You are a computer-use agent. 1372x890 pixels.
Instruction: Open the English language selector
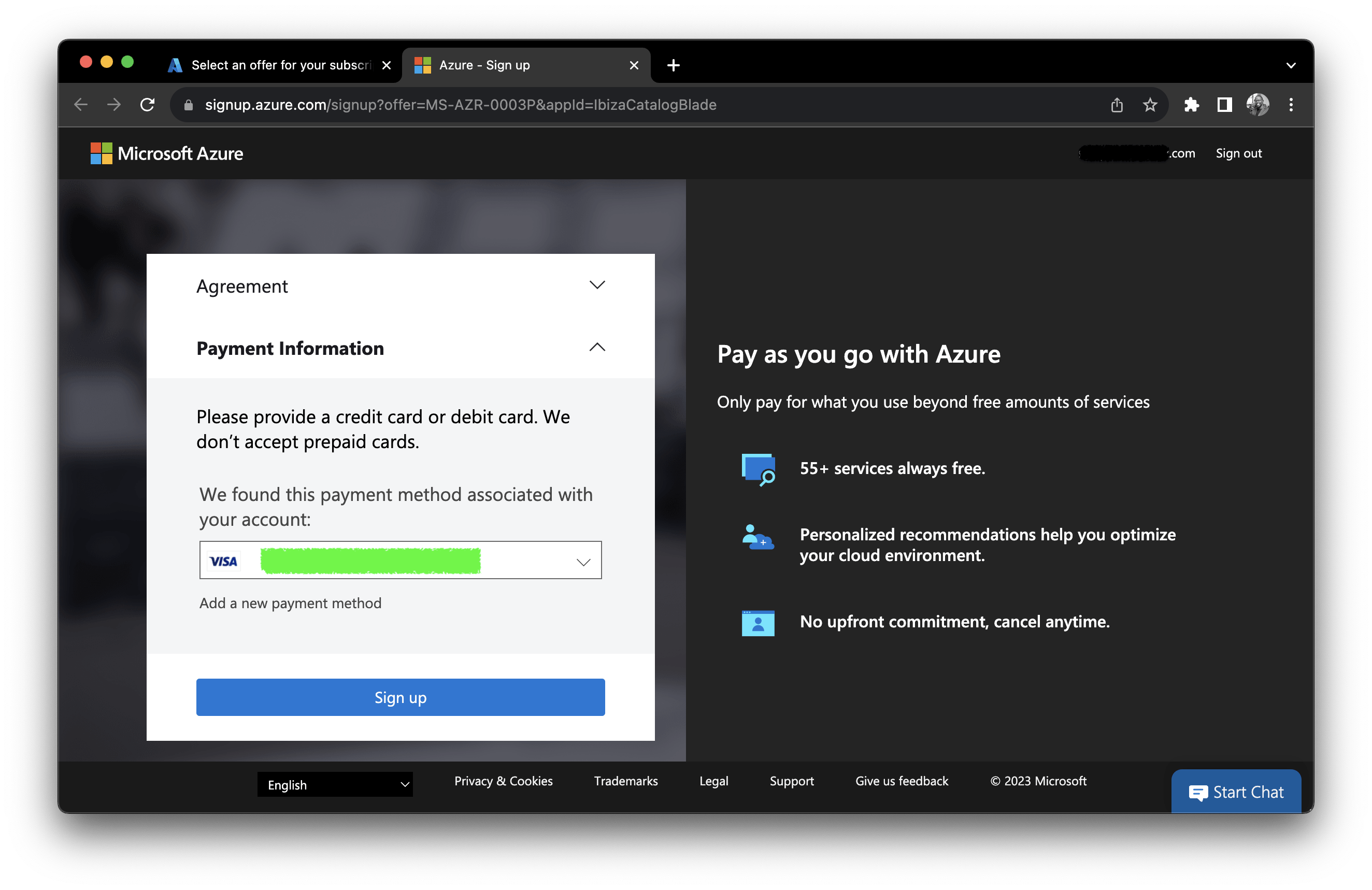pyautogui.click(x=335, y=784)
